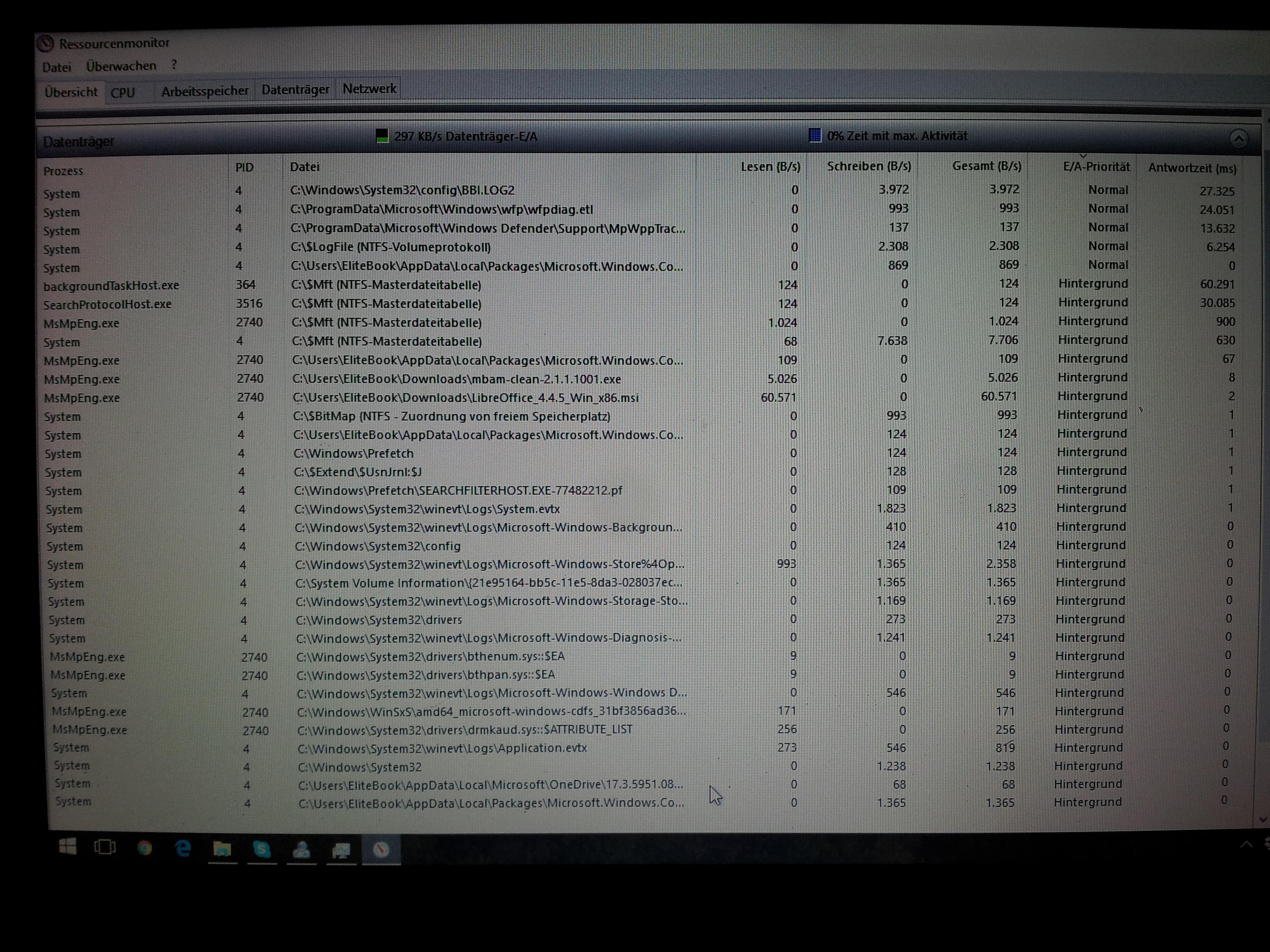
Task: Open File Explorer from taskbar
Action: pyautogui.click(x=222, y=849)
